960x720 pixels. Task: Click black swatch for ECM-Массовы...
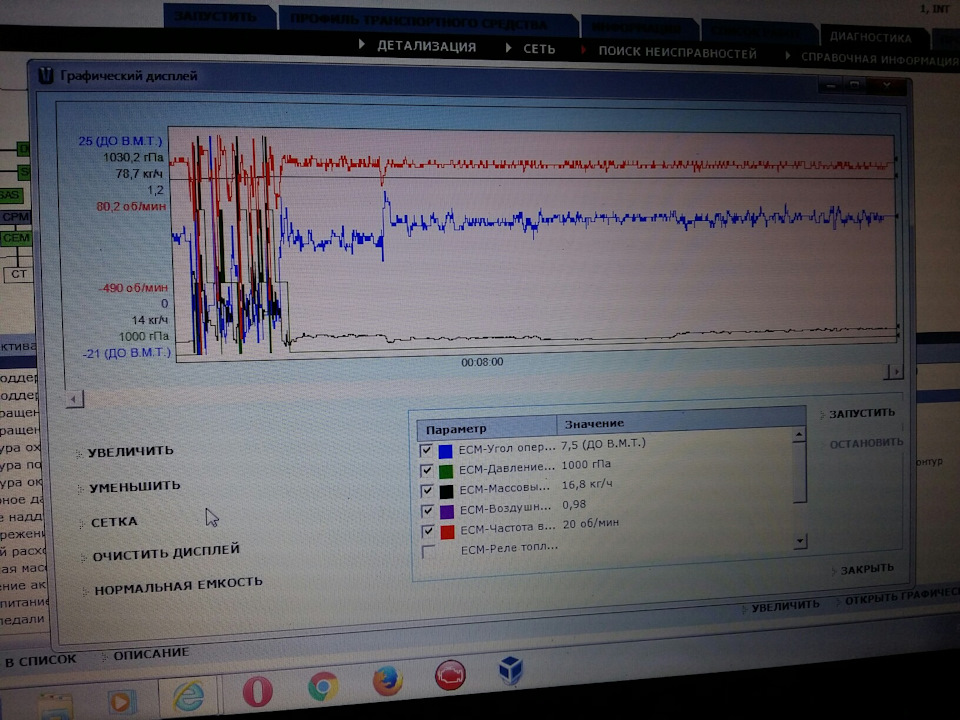pos(447,491)
